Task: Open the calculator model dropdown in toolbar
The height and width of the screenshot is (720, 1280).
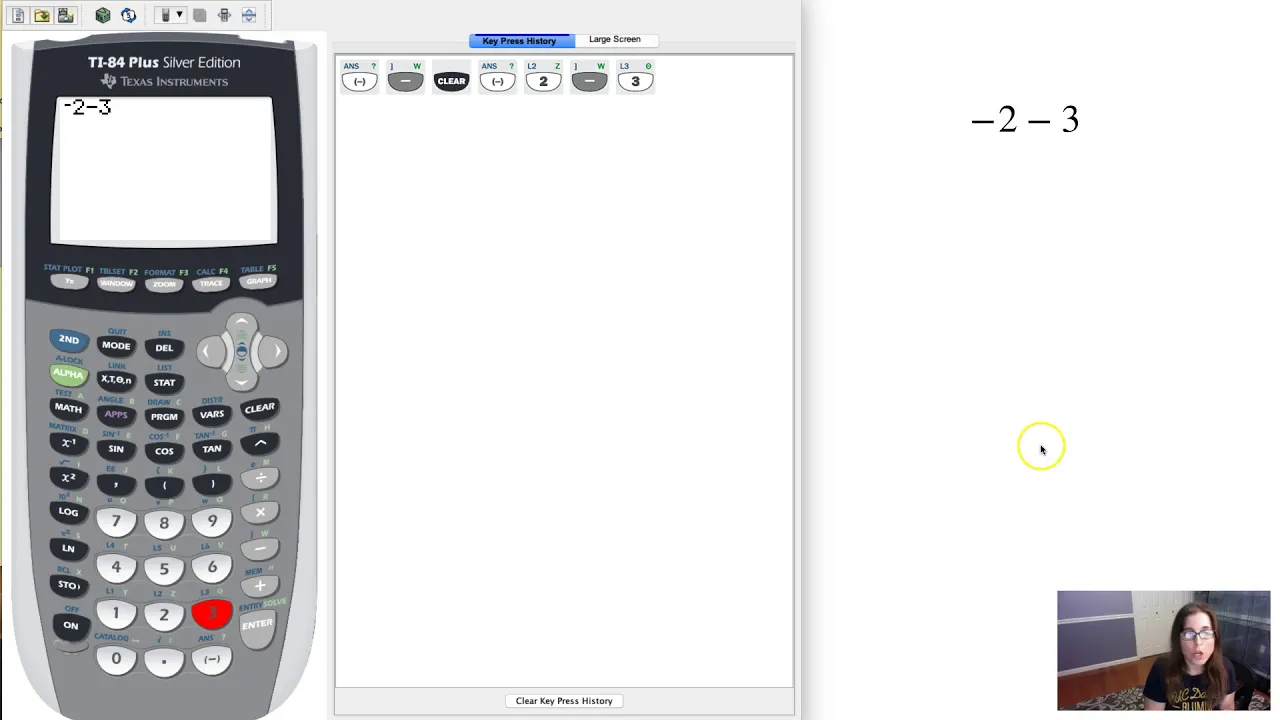Action: (x=170, y=15)
